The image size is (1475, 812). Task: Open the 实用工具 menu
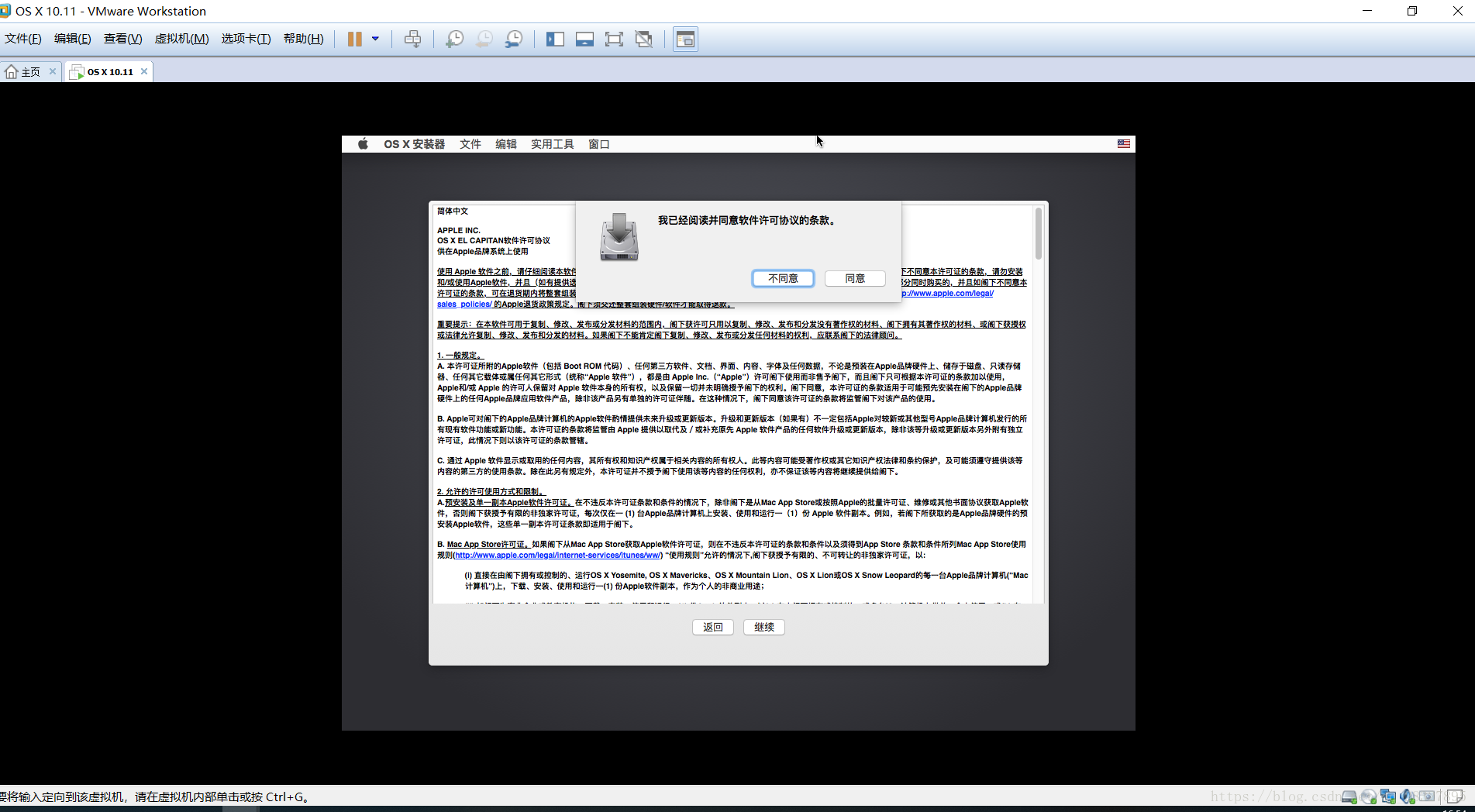click(x=552, y=144)
